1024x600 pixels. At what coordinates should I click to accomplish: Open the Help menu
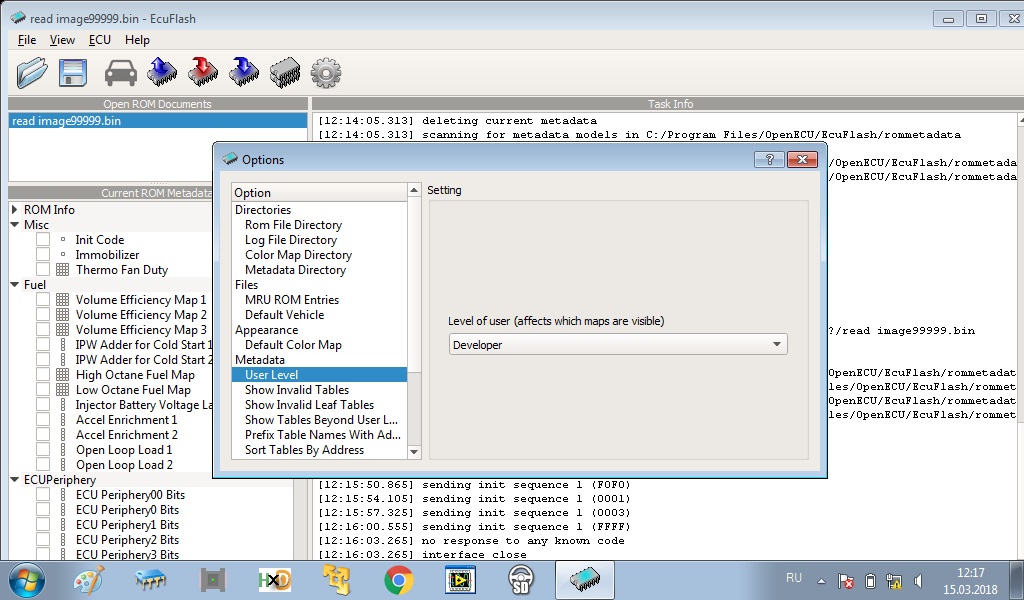click(x=137, y=40)
